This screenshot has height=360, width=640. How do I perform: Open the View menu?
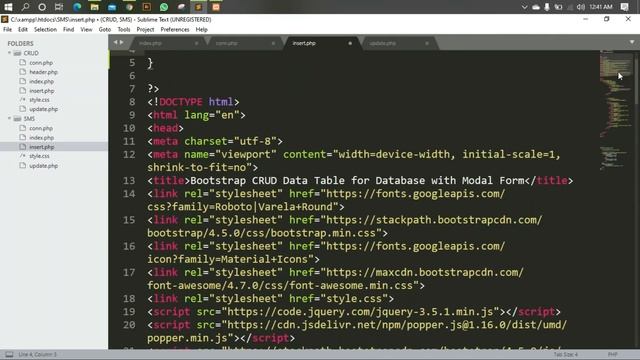[x=86, y=29]
